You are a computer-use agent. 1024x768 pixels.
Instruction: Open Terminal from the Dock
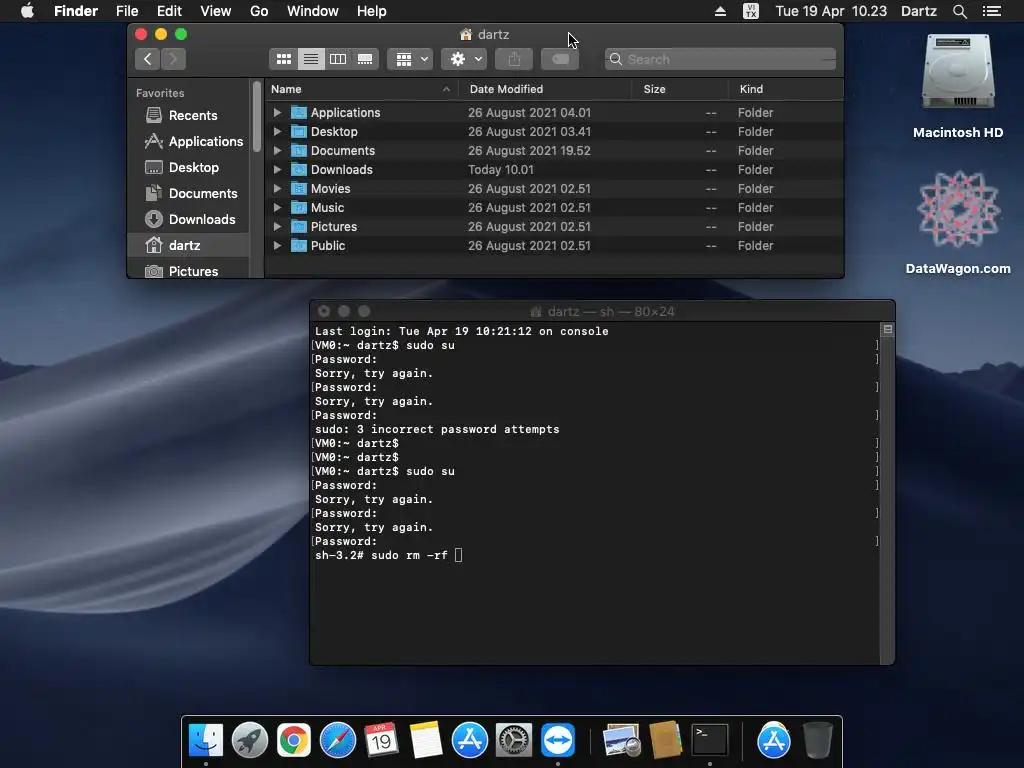pyautogui.click(x=710, y=740)
